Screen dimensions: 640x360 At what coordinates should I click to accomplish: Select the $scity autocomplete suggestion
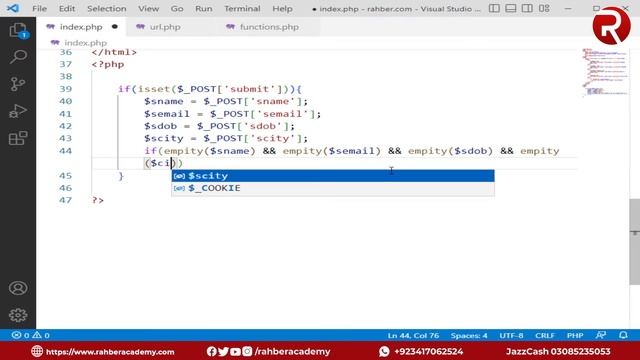tap(333, 176)
